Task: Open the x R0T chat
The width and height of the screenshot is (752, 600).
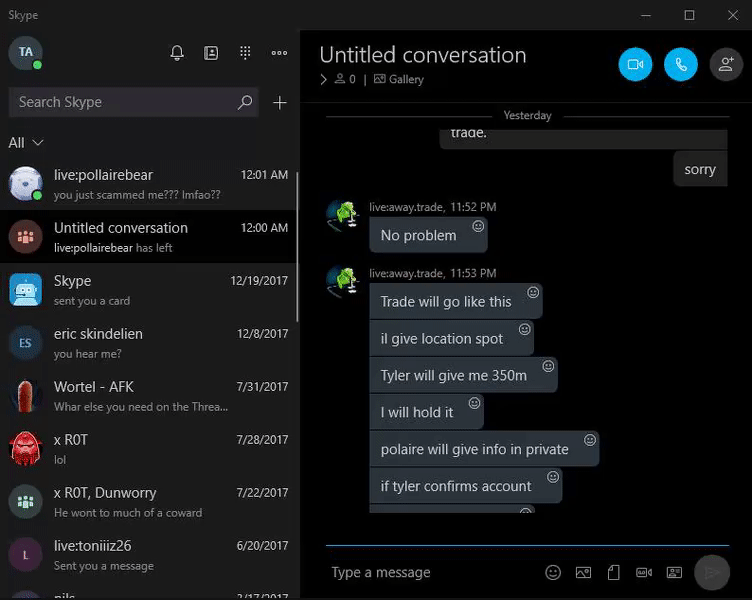Action: click(149, 448)
